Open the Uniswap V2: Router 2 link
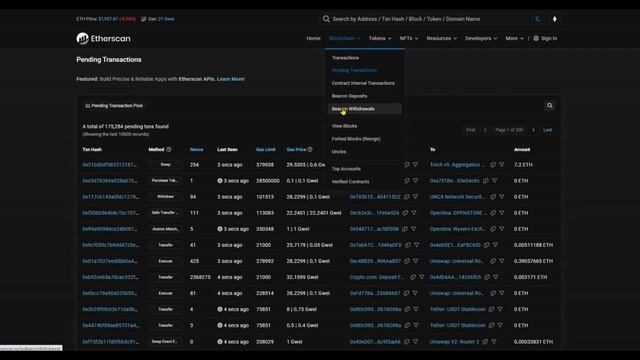 (x=454, y=342)
